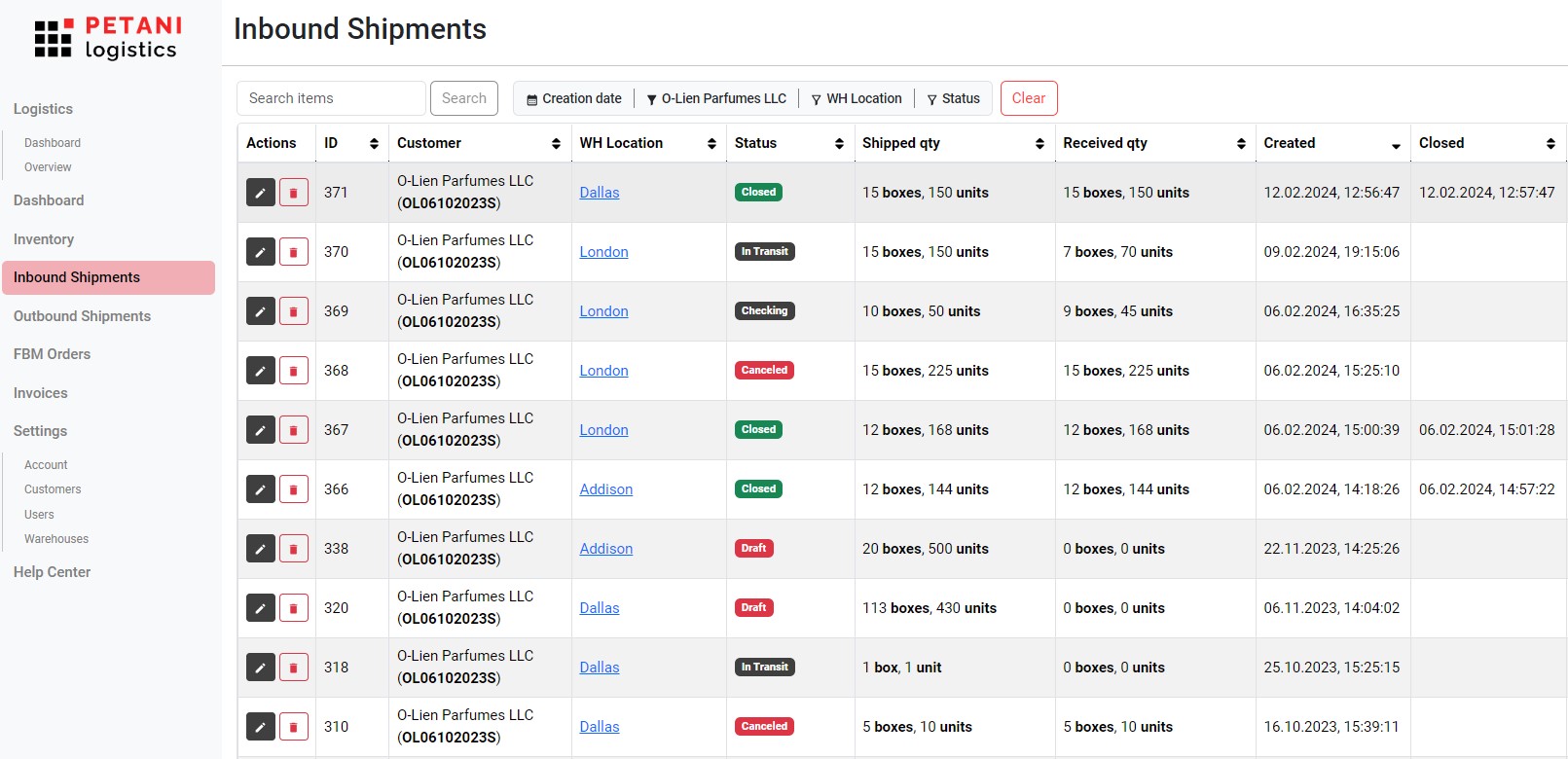The image size is (1568, 759).
Task: Click the Petani Logistics logo
Action: 108,38
